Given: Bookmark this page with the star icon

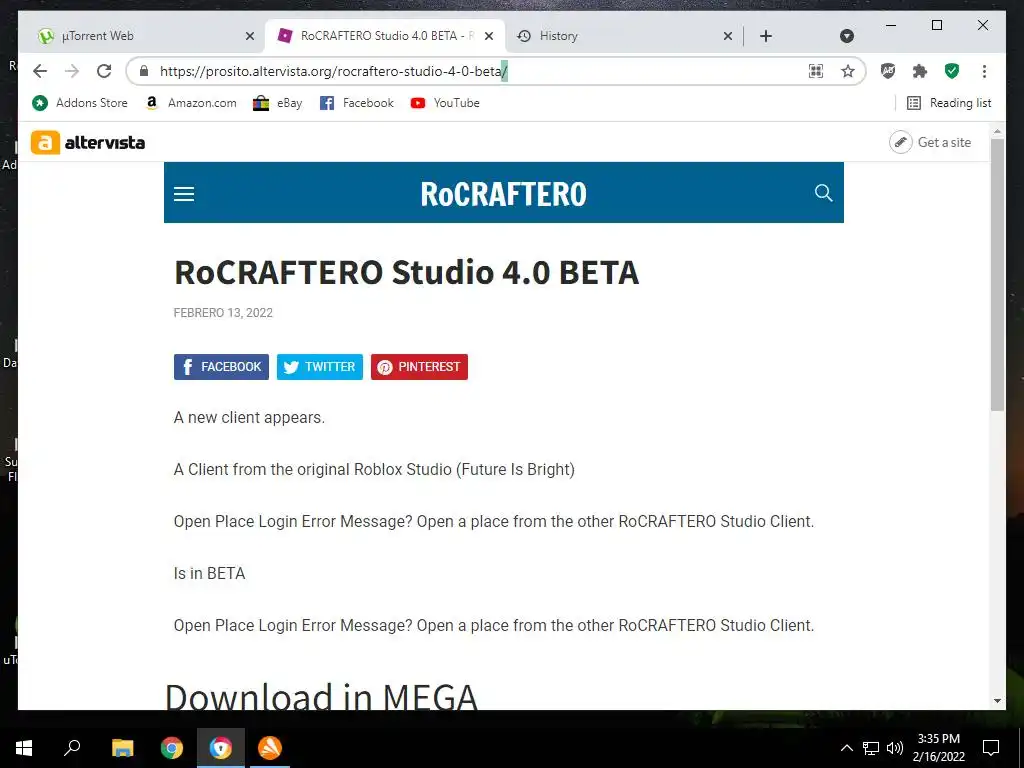Looking at the screenshot, I should (848, 71).
